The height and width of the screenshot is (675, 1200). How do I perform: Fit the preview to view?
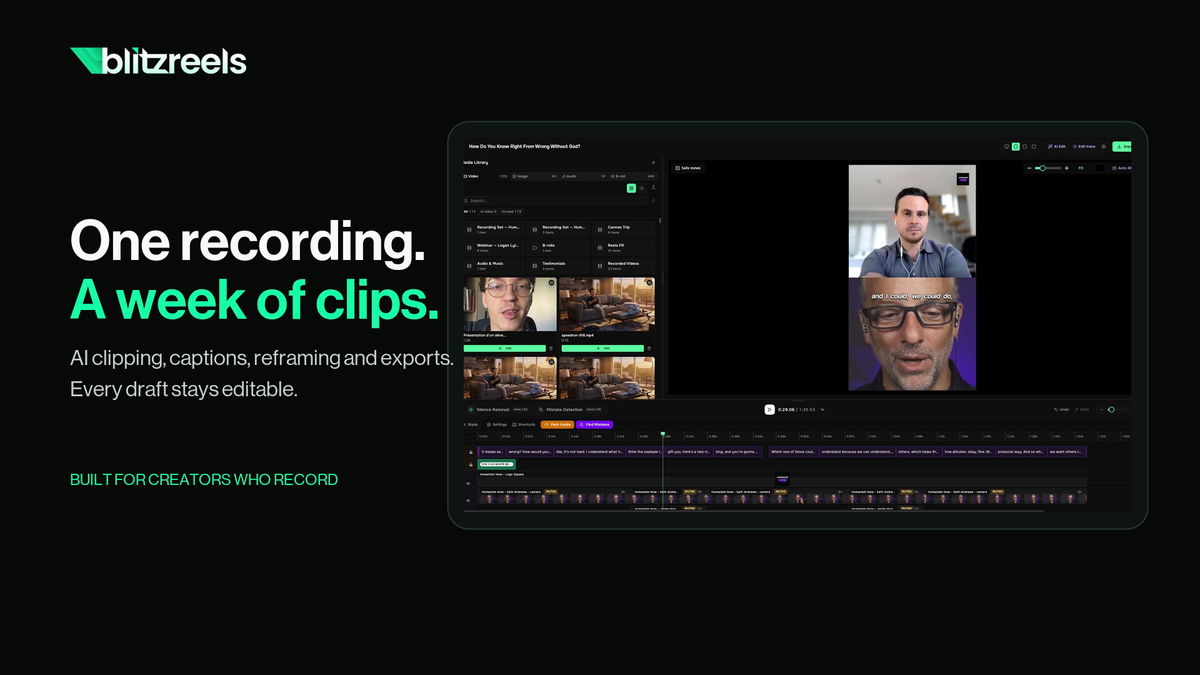[1081, 168]
